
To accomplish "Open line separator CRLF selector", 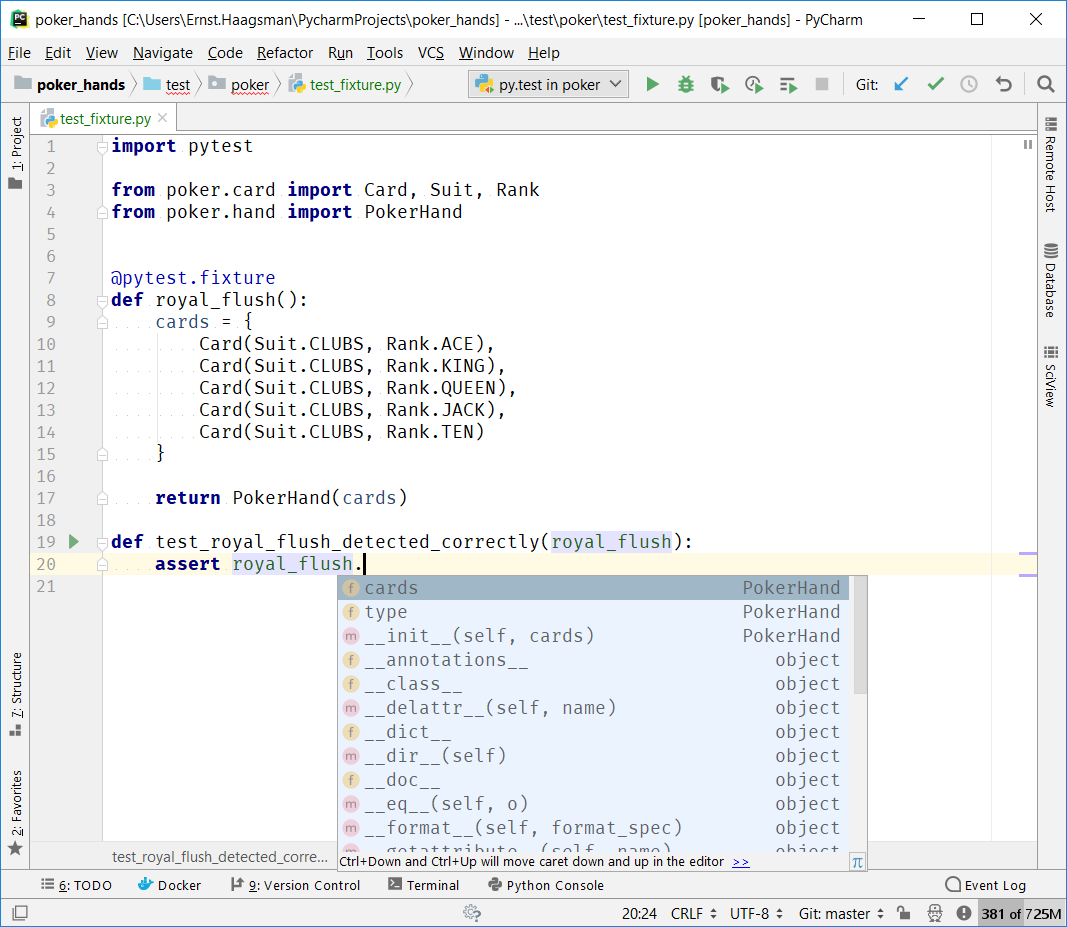I will (x=693, y=913).
